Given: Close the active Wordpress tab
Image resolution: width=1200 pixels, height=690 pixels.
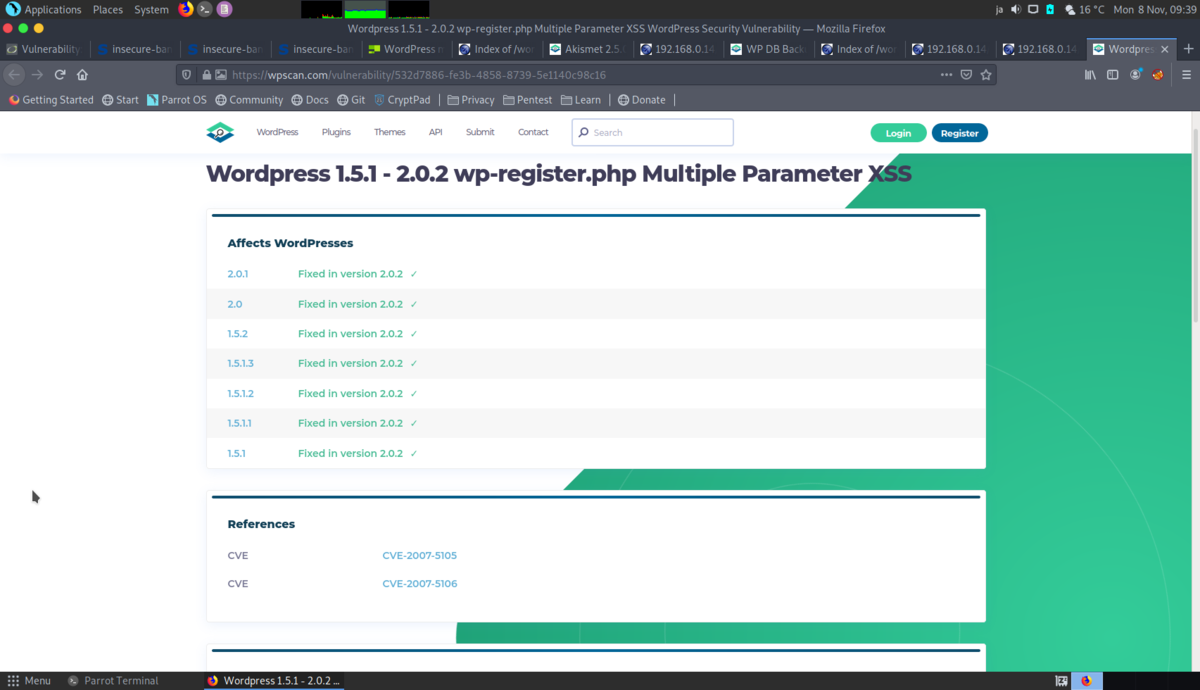Looking at the screenshot, I should (x=1164, y=49).
